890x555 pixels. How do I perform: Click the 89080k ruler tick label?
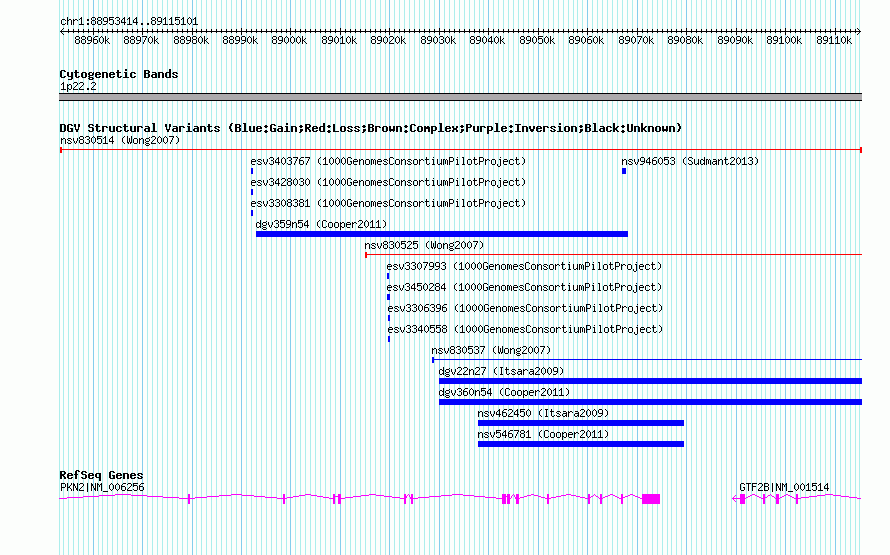[x=685, y=40]
